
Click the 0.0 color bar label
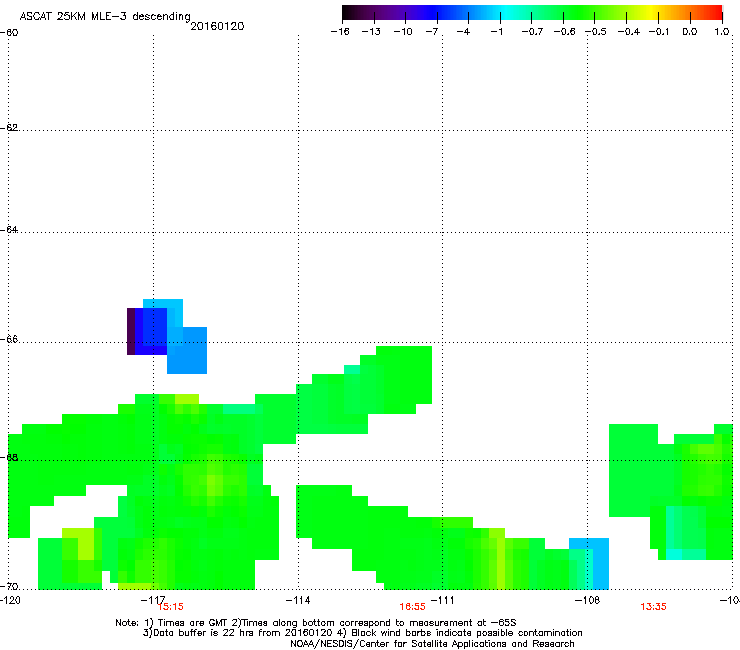click(690, 32)
